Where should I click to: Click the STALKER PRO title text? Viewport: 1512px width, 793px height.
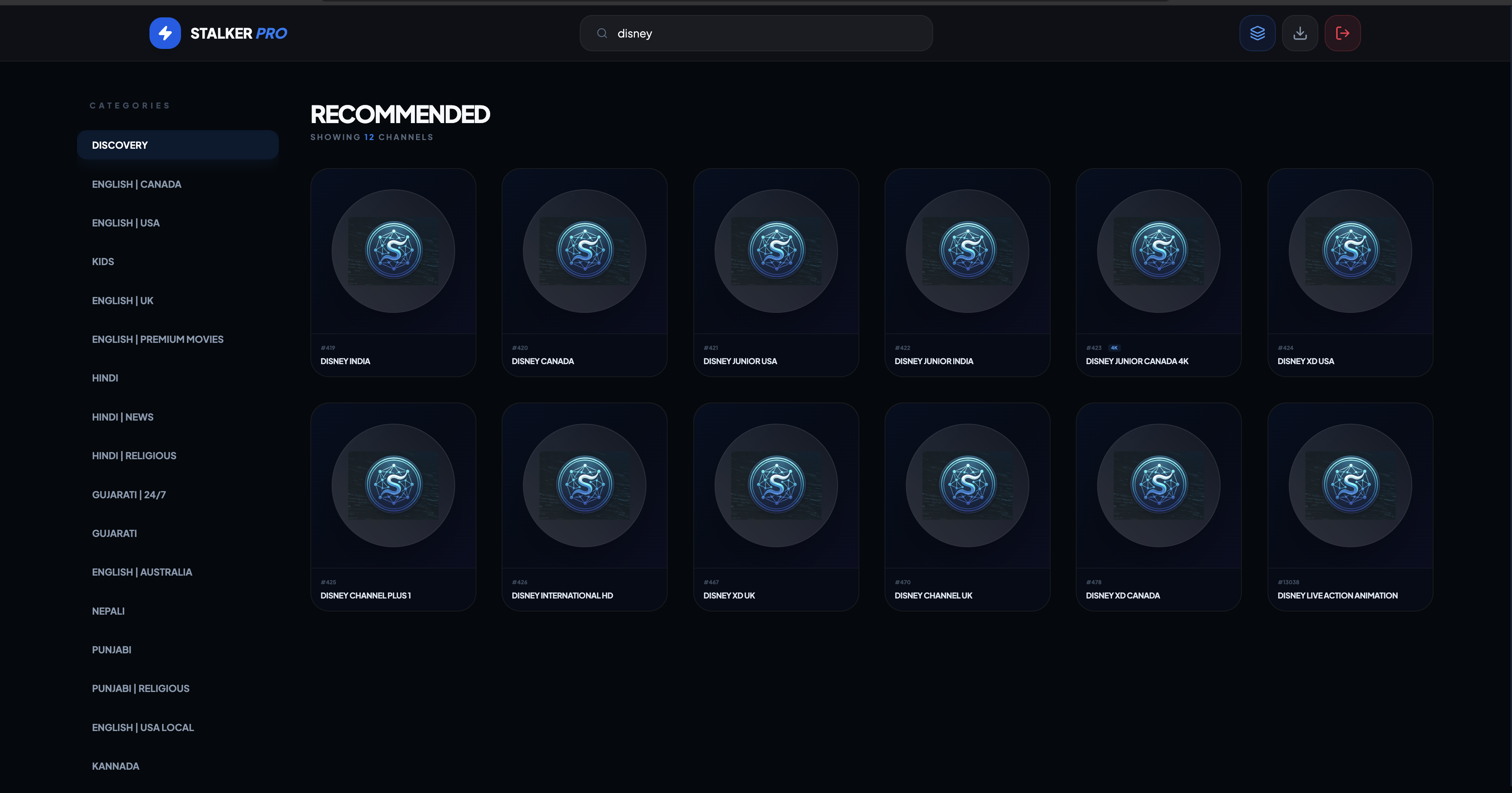click(x=238, y=34)
